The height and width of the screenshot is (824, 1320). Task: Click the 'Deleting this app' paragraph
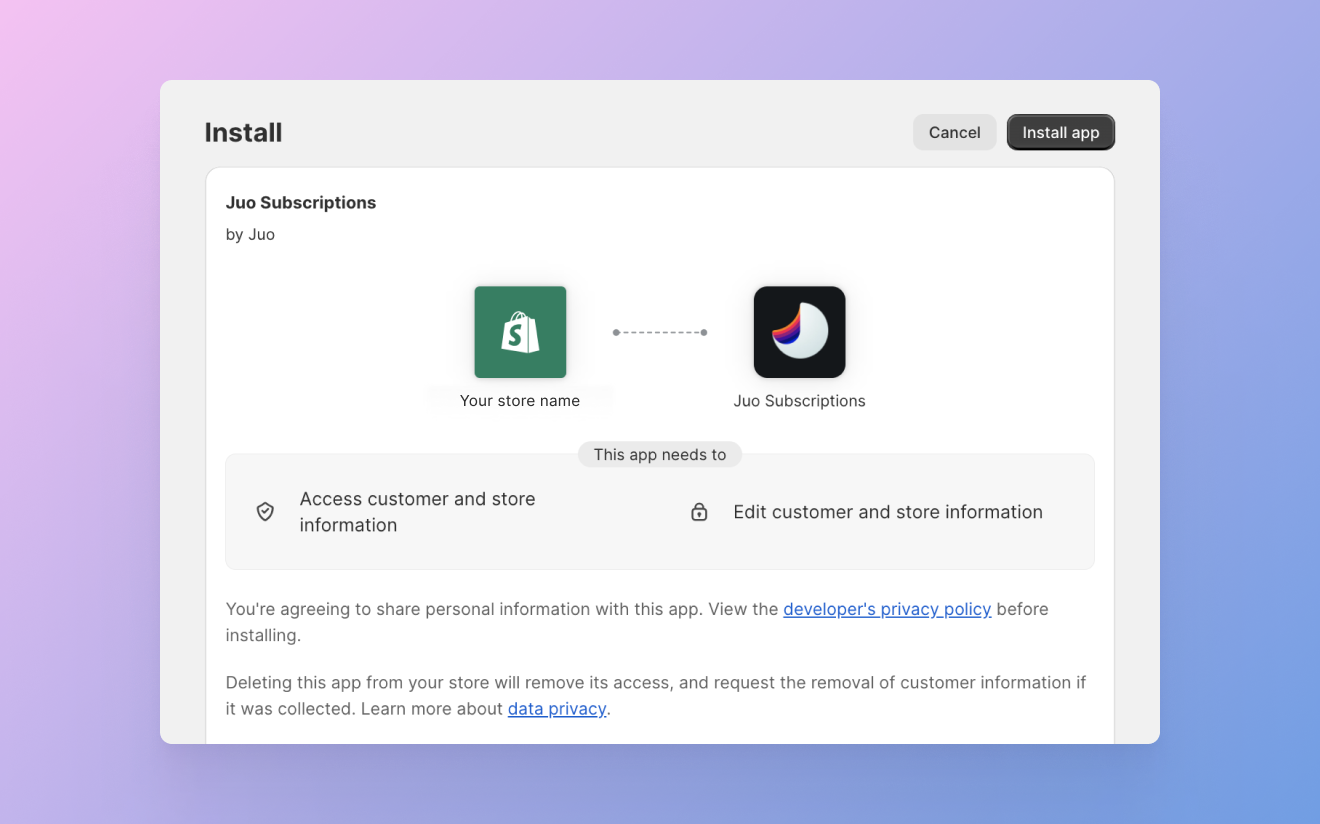(x=656, y=696)
